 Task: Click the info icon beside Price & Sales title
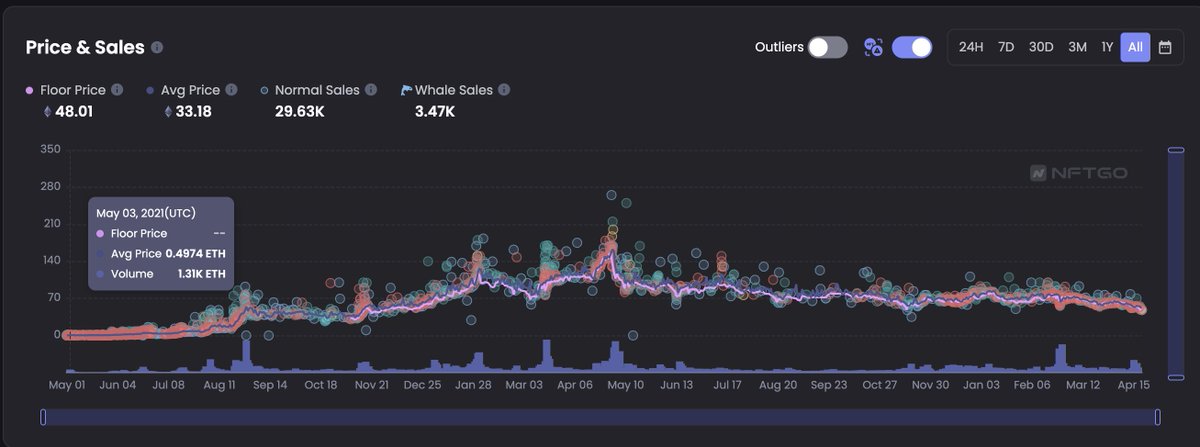pyautogui.click(x=158, y=47)
